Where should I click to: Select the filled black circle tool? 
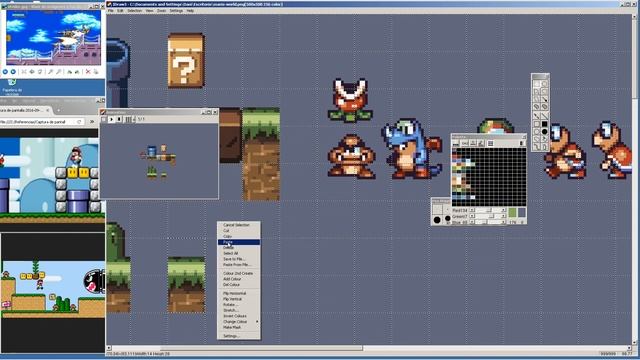(x=544, y=132)
